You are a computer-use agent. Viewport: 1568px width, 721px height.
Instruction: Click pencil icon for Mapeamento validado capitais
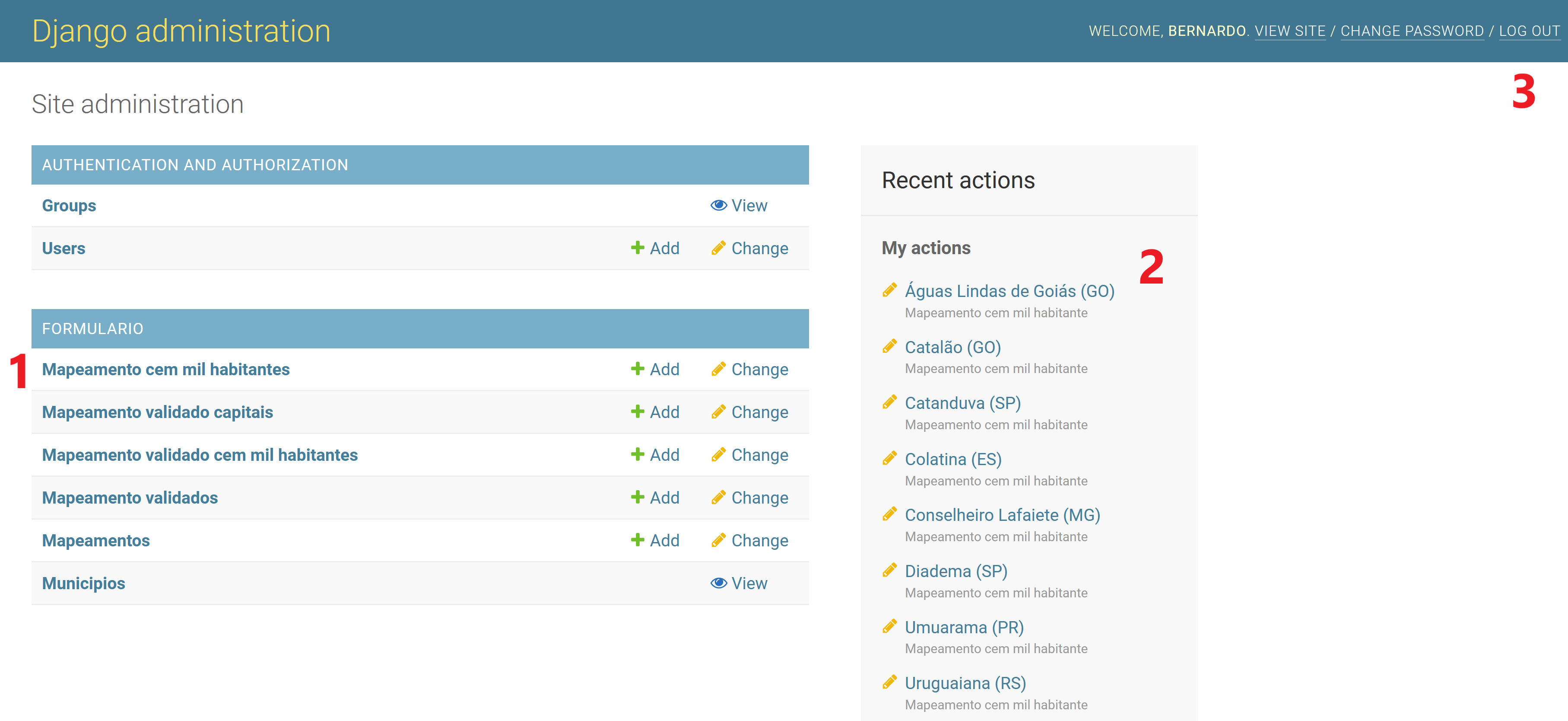pyautogui.click(x=718, y=412)
